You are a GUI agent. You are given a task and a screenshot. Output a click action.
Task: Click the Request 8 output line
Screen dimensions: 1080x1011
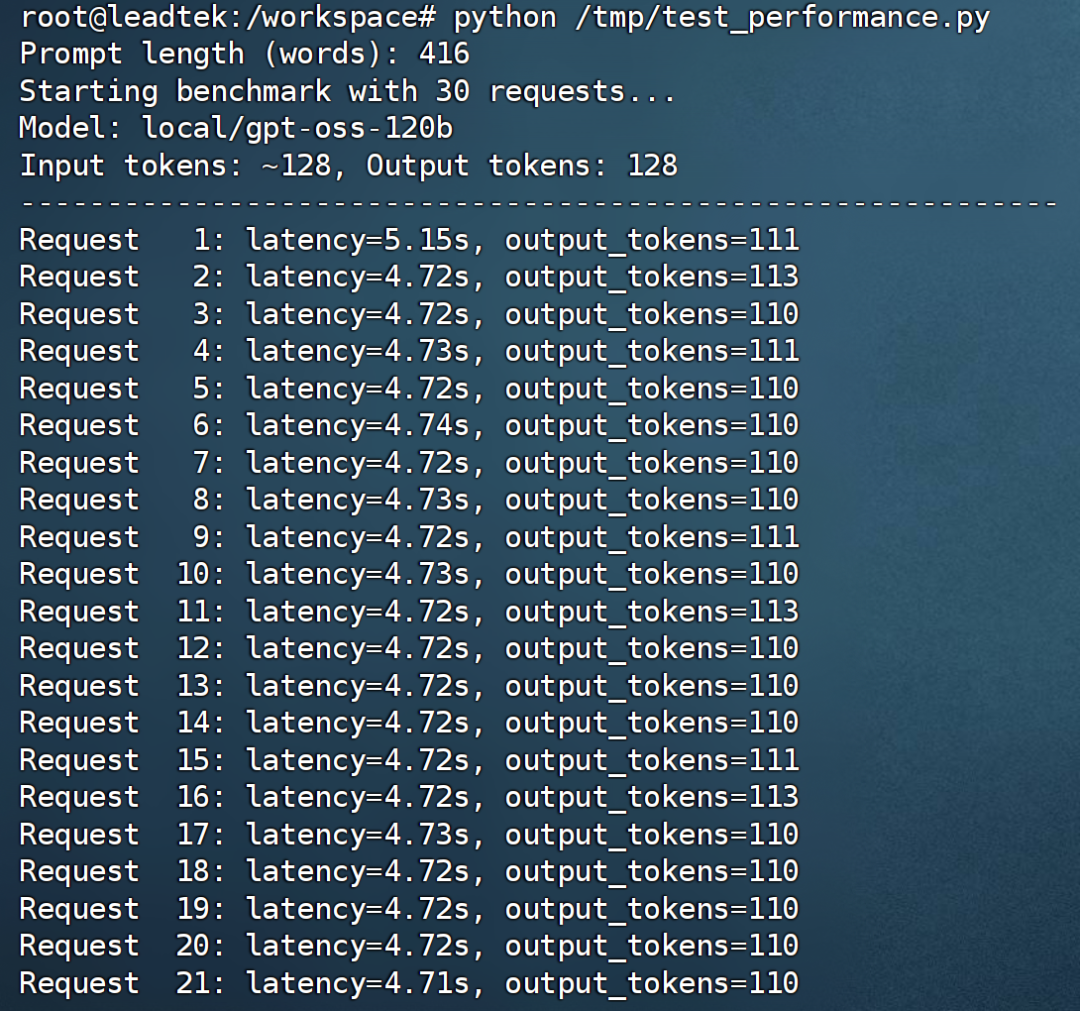(x=409, y=500)
